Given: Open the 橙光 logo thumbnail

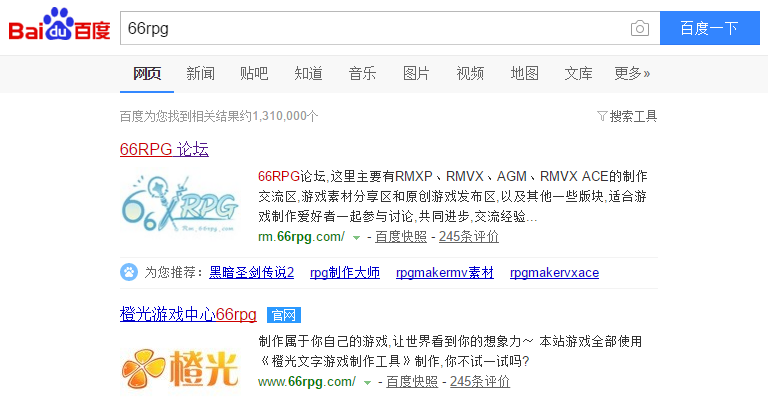Looking at the screenshot, I should [x=179, y=368].
